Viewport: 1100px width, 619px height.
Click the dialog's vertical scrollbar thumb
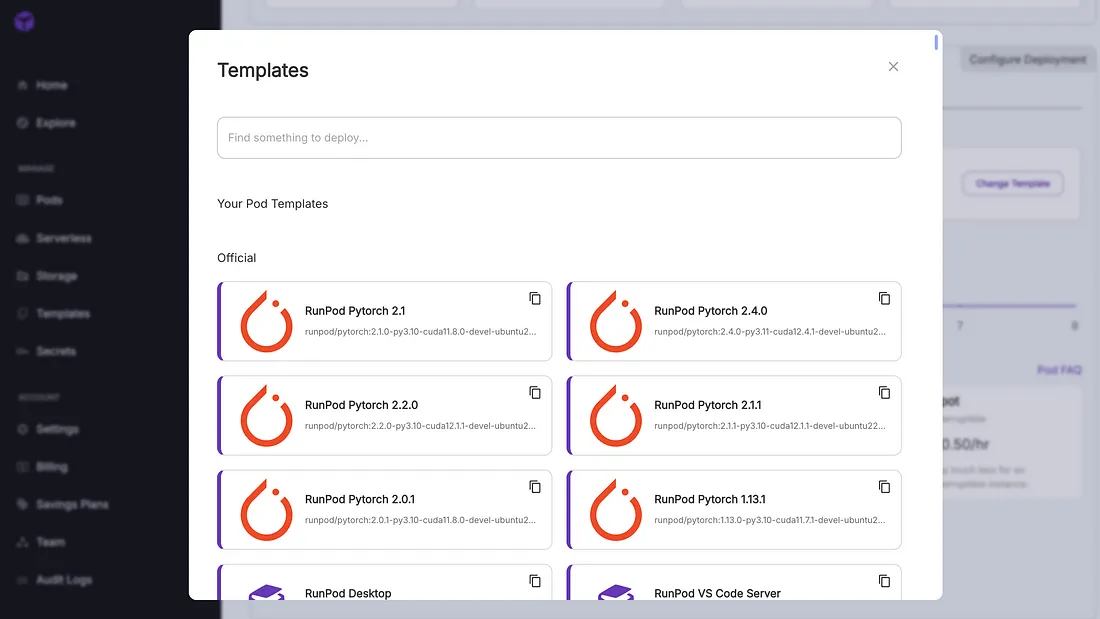[x=936, y=42]
